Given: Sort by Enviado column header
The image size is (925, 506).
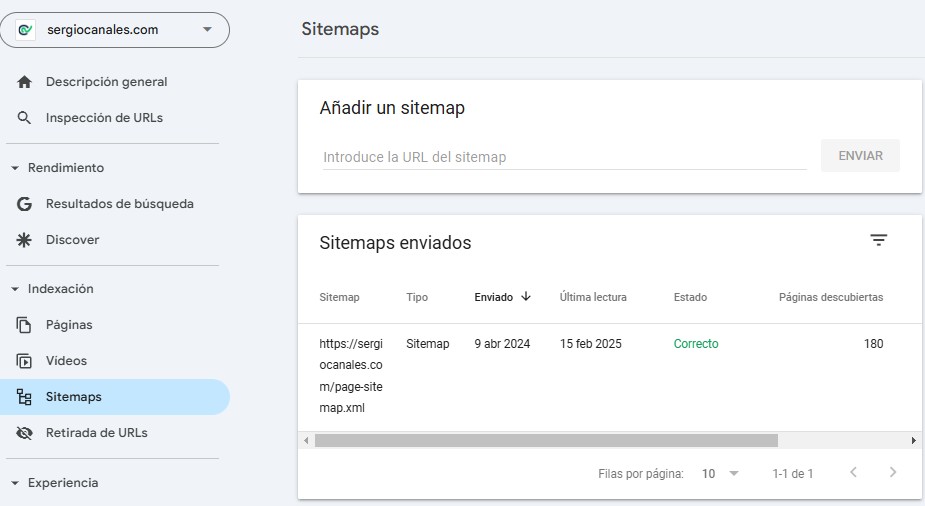Looking at the screenshot, I should click(494, 297).
